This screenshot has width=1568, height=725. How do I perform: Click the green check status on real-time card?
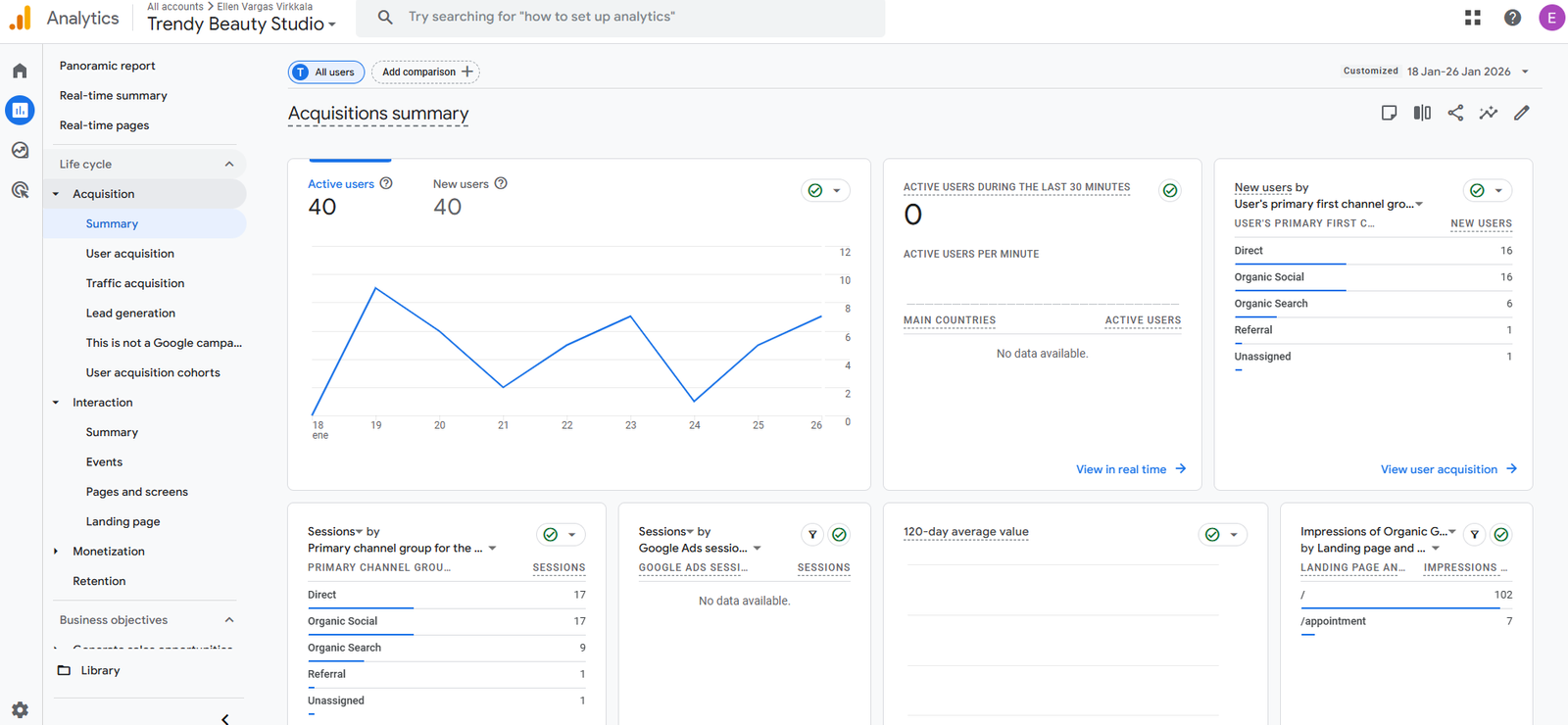[x=1169, y=190]
